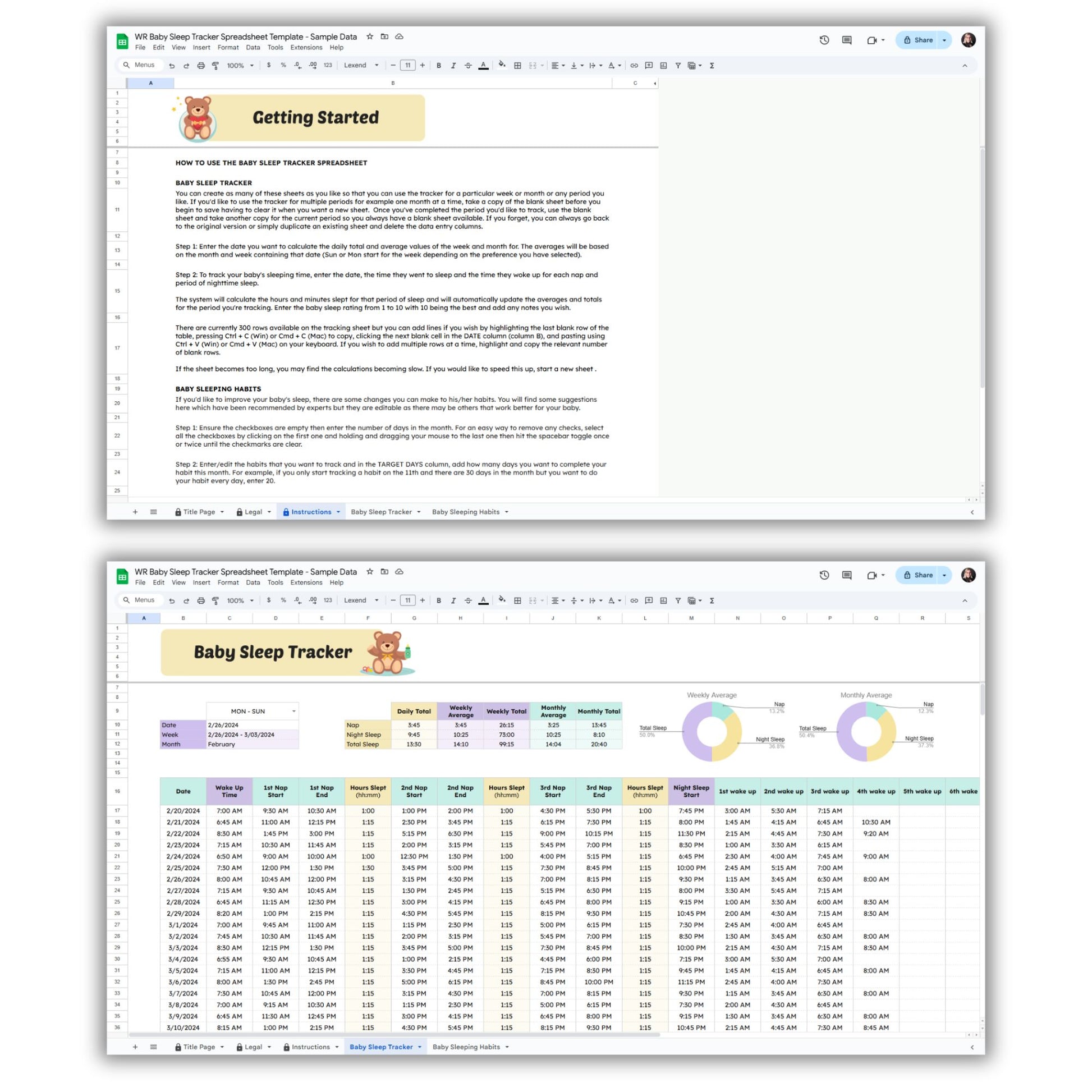Click the font size field in bottom window
Screen dimensions: 1092x1092
point(407,600)
